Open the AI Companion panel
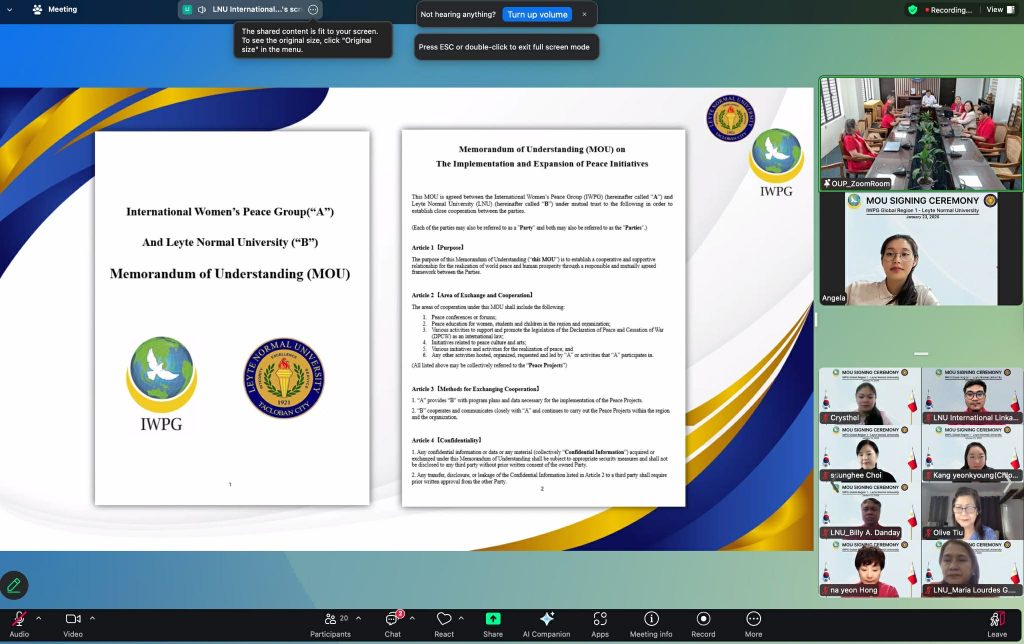This screenshot has width=1024, height=644. click(x=547, y=624)
